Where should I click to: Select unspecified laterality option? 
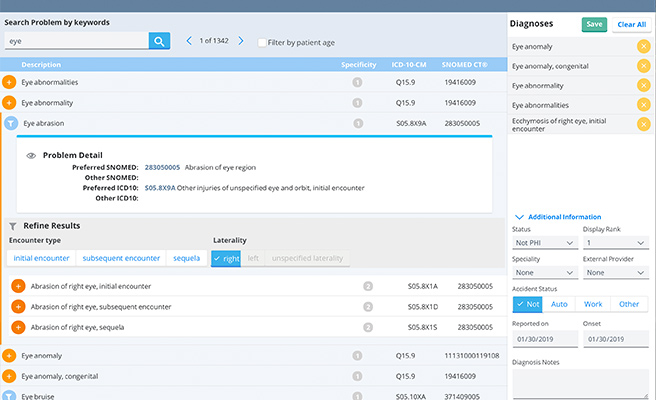308,258
